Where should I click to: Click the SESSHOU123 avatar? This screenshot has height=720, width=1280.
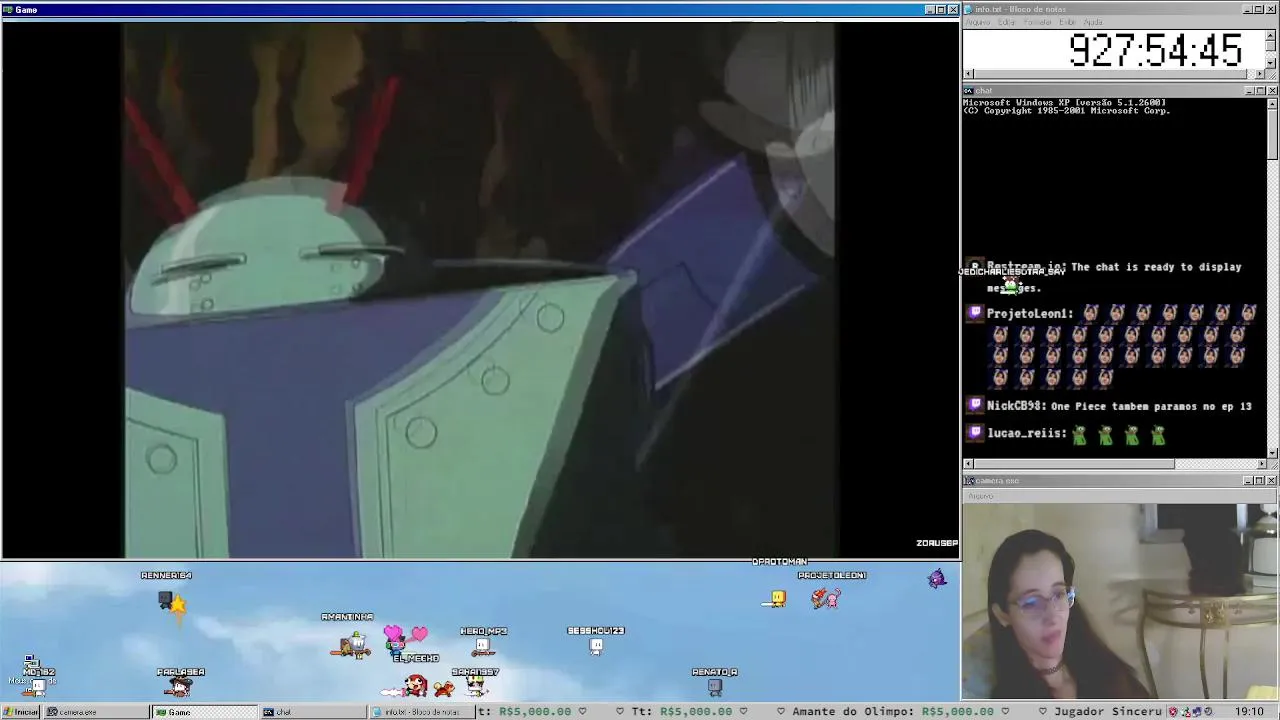pyautogui.click(x=596, y=646)
